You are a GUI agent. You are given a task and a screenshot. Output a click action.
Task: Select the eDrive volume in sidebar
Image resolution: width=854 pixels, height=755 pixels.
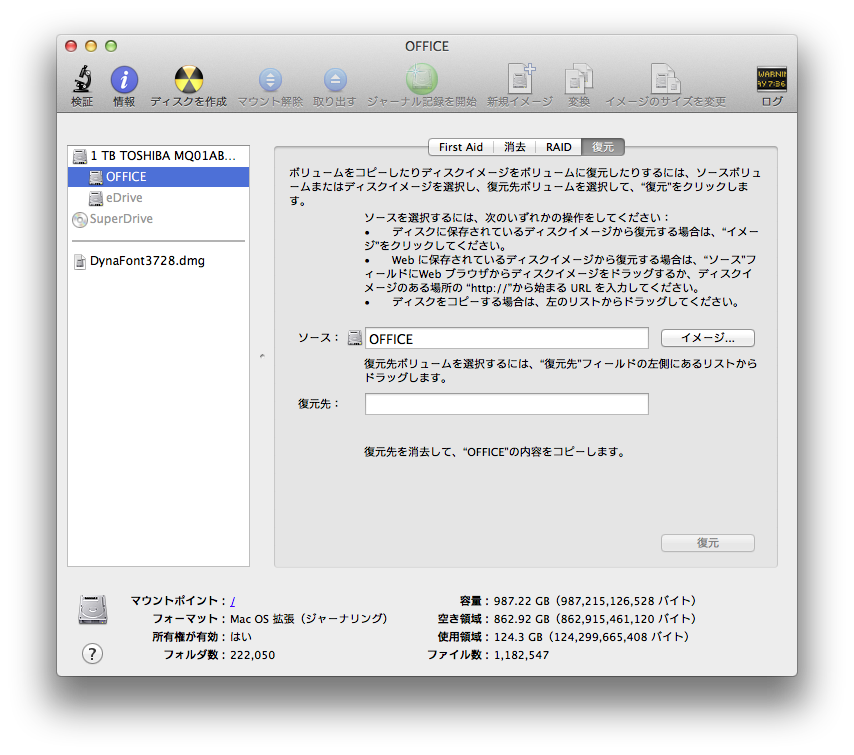coord(158,198)
